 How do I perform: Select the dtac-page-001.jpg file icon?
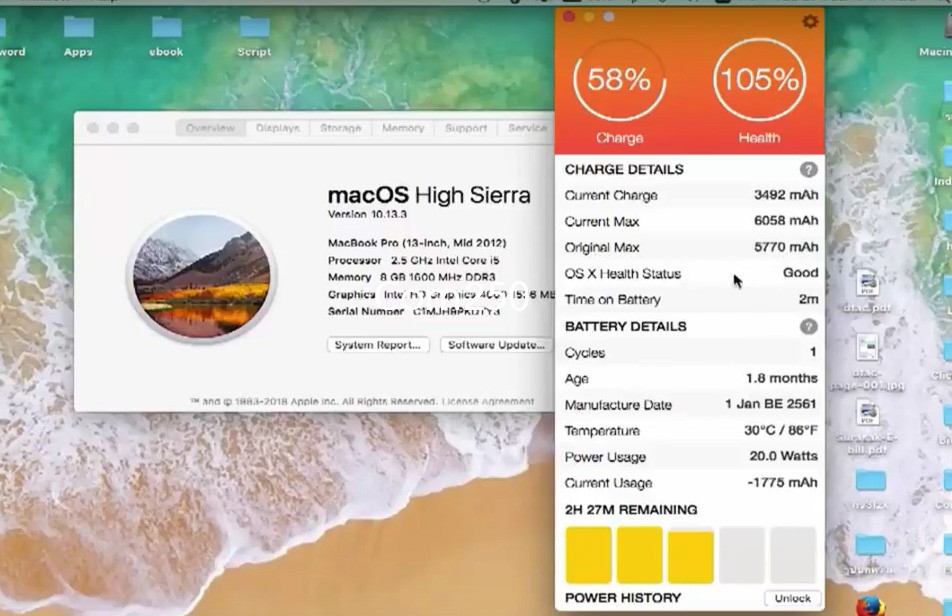pyautogui.click(x=867, y=349)
